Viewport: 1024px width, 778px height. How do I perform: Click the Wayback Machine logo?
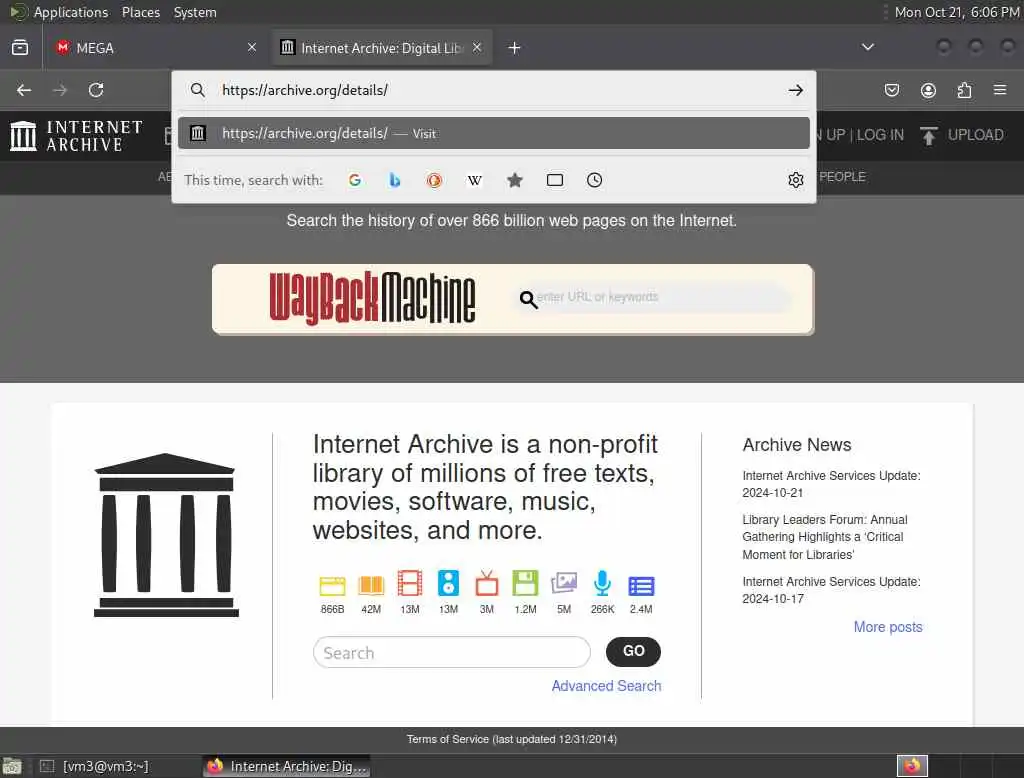pyautogui.click(x=372, y=299)
